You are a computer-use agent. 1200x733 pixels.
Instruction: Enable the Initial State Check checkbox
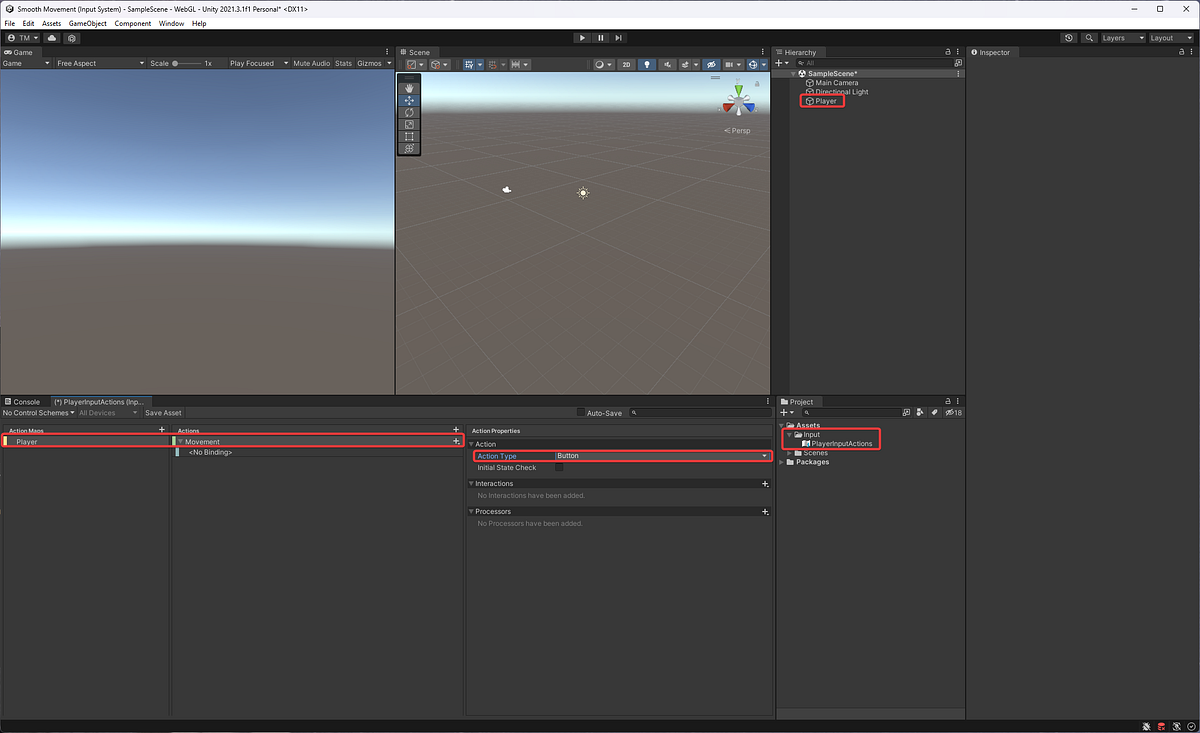559,467
